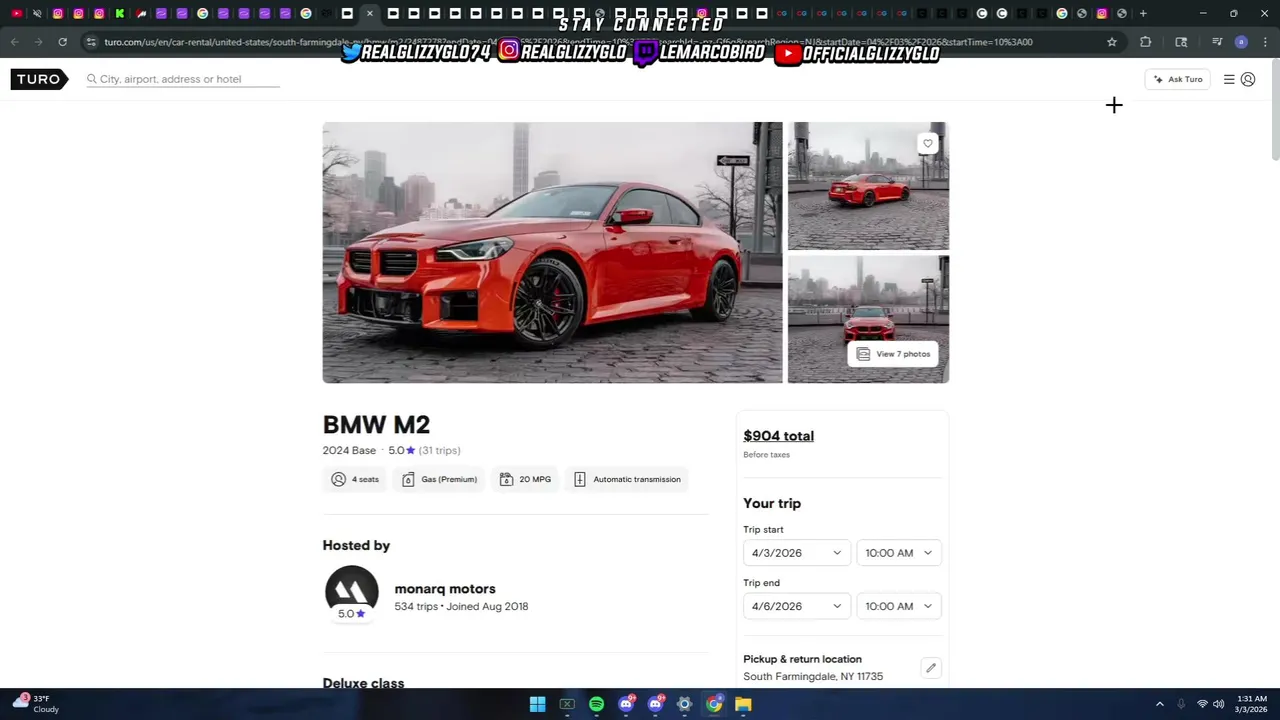This screenshot has width=1280, height=720.
Task: Show hidden system tray icons
Action: coord(1159,704)
